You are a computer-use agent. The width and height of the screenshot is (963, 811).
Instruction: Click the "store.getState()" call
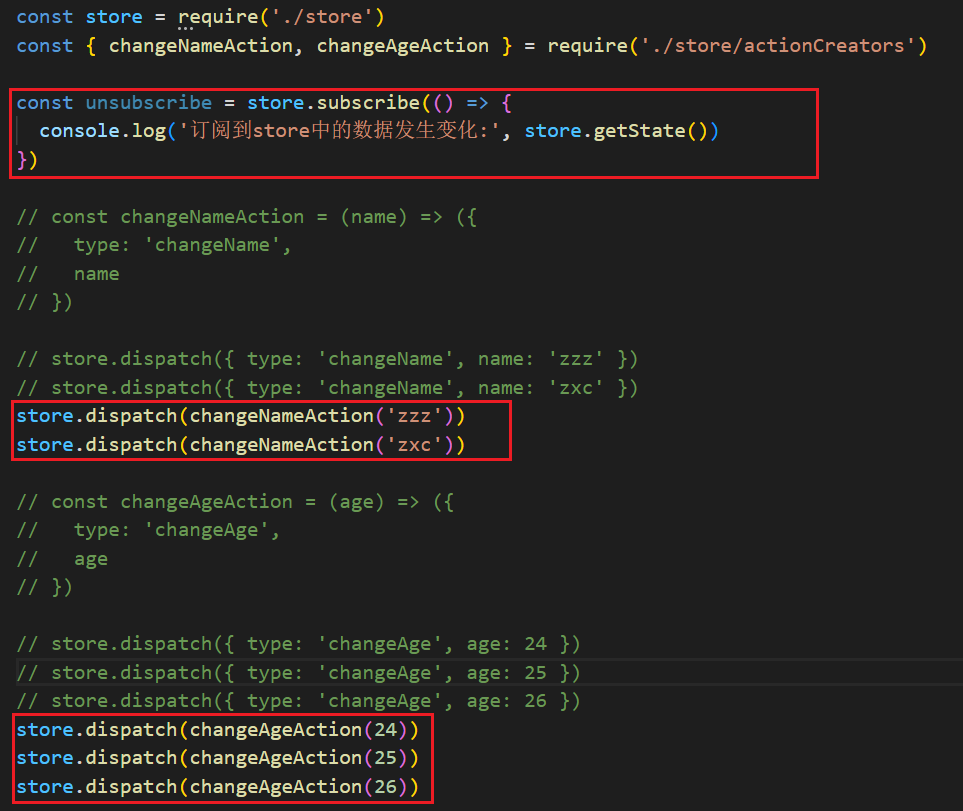[x=615, y=131]
